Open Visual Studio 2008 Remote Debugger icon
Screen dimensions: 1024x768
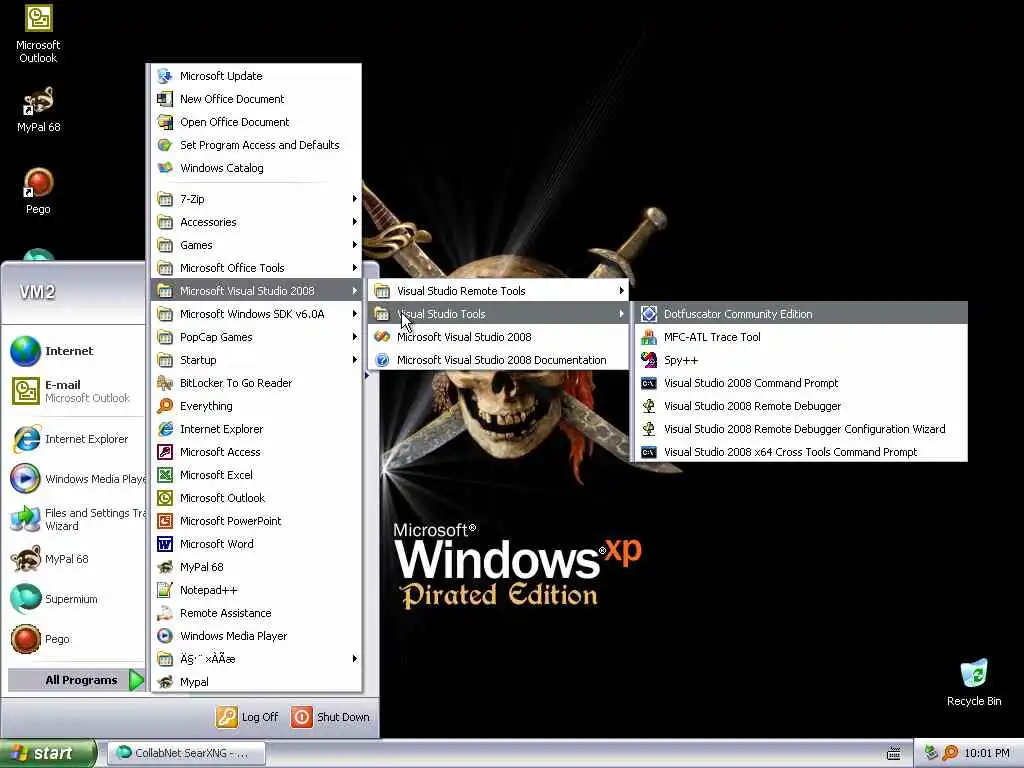point(648,406)
